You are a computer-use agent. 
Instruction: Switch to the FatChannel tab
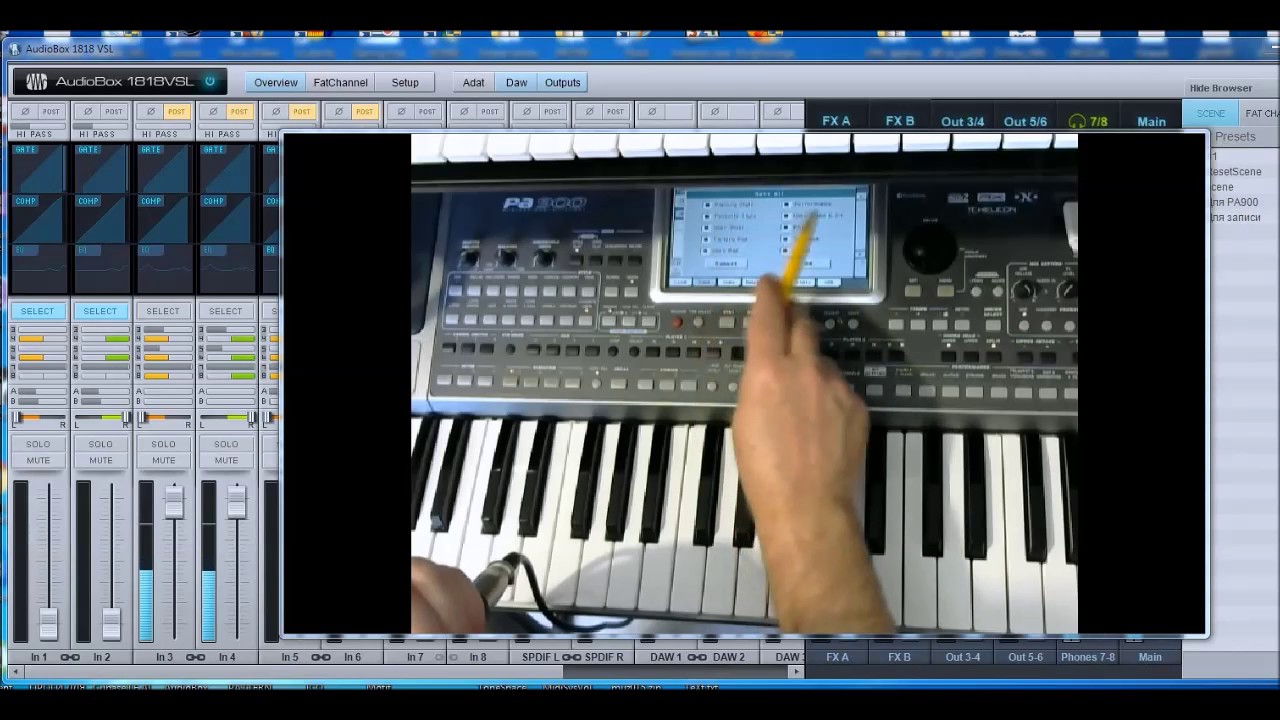tap(341, 82)
